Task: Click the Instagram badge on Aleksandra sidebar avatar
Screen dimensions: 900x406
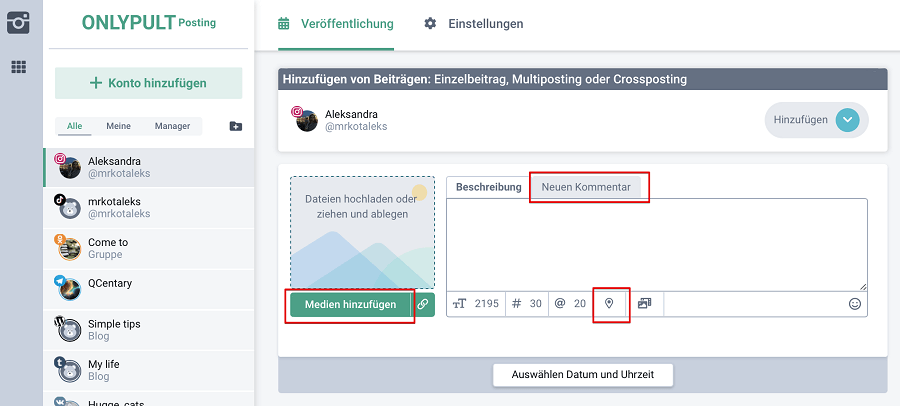Action: (60, 159)
